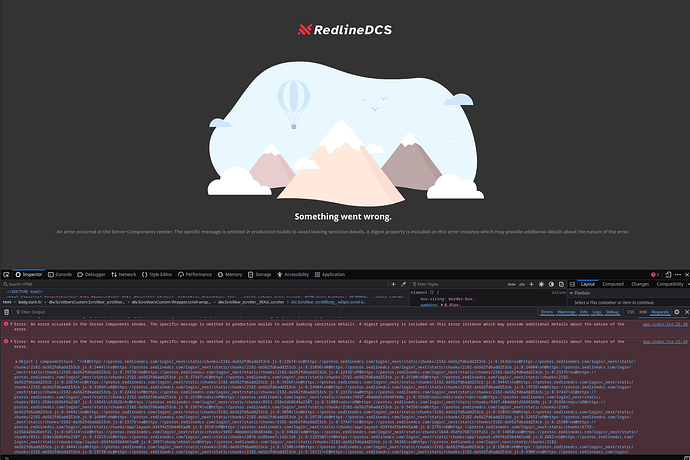Clear console output with trash icon
The width and height of the screenshot is (690, 460).
tap(6, 312)
